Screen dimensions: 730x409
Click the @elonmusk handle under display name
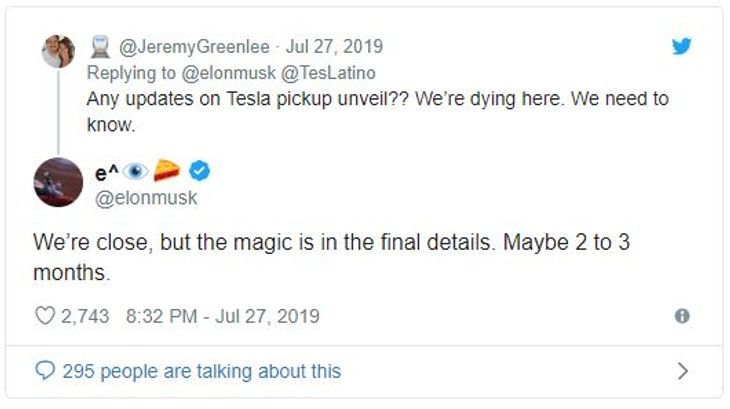click(145, 198)
